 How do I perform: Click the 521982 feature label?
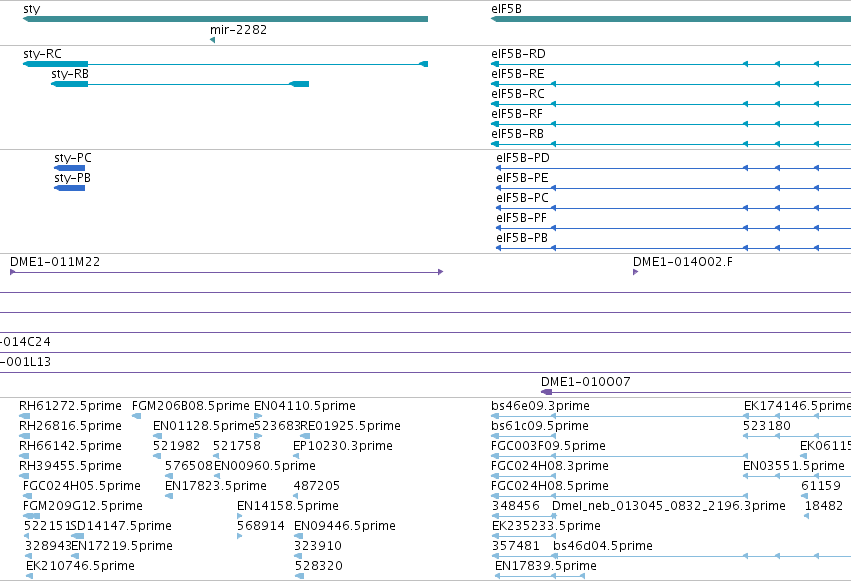coord(176,446)
